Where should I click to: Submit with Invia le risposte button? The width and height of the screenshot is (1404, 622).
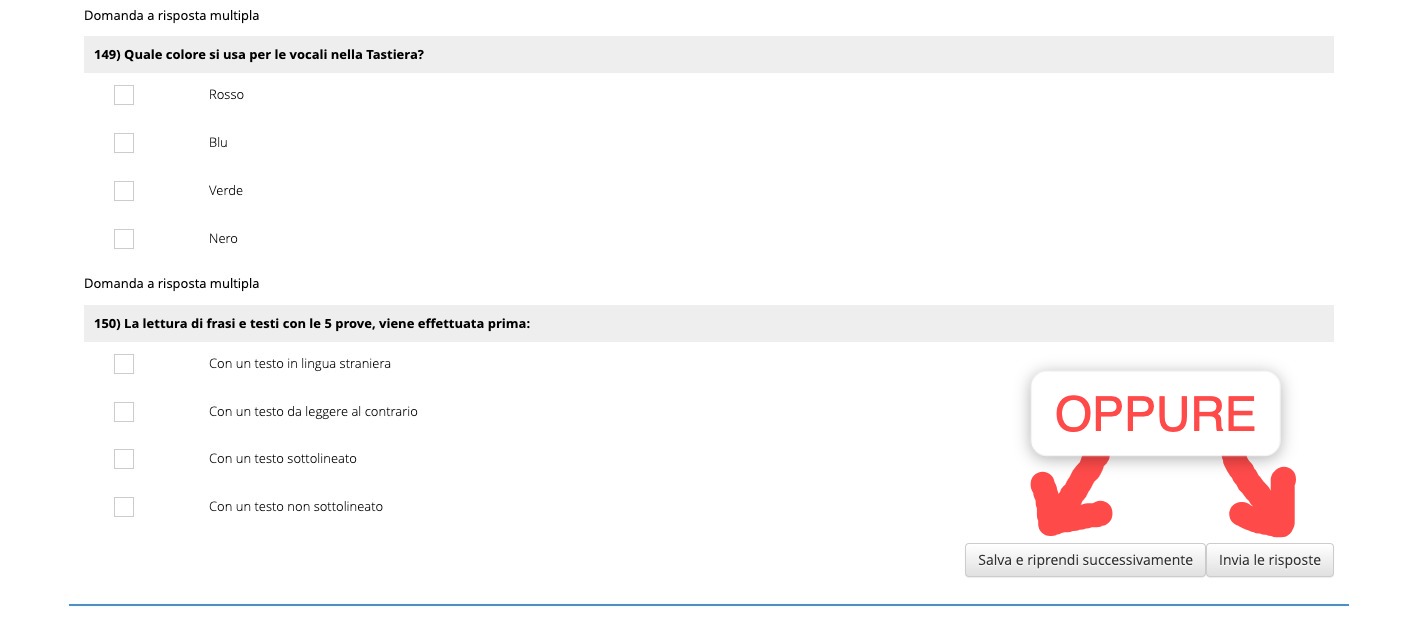click(1270, 560)
